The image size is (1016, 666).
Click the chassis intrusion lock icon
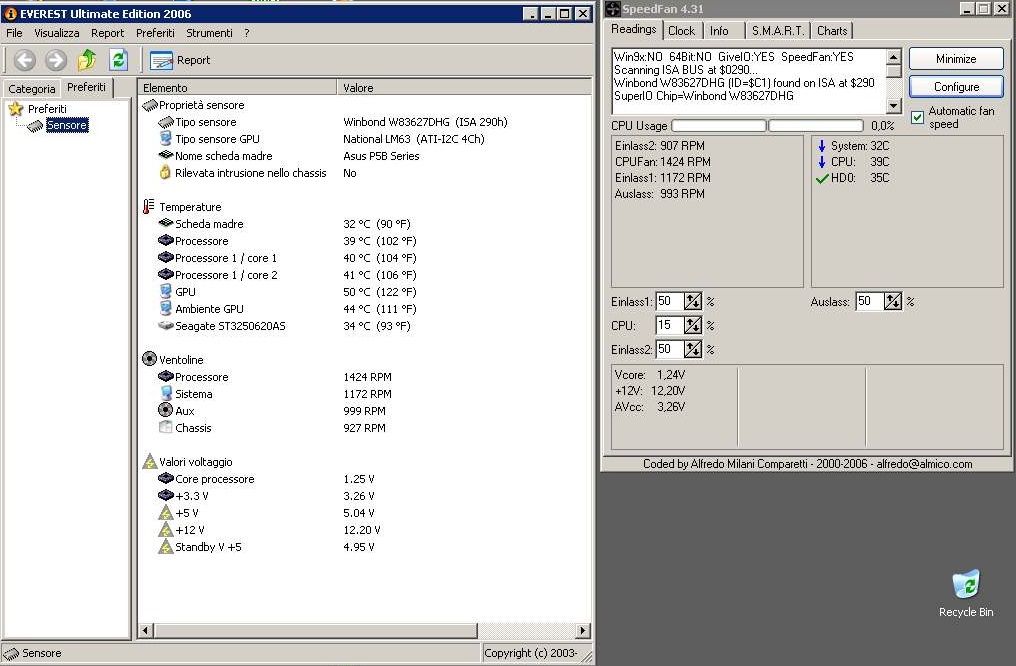pos(165,172)
